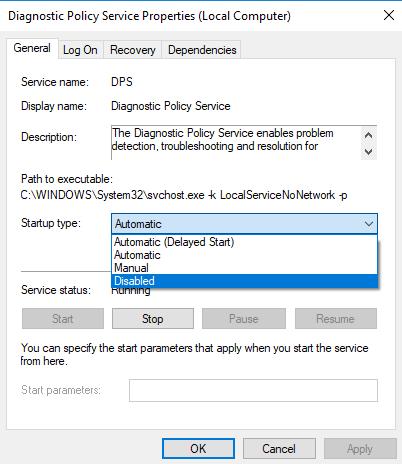The width and height of the screenshot is (402, 464).
Task: Open the Dependencies tab
Action: coord(202,50)
